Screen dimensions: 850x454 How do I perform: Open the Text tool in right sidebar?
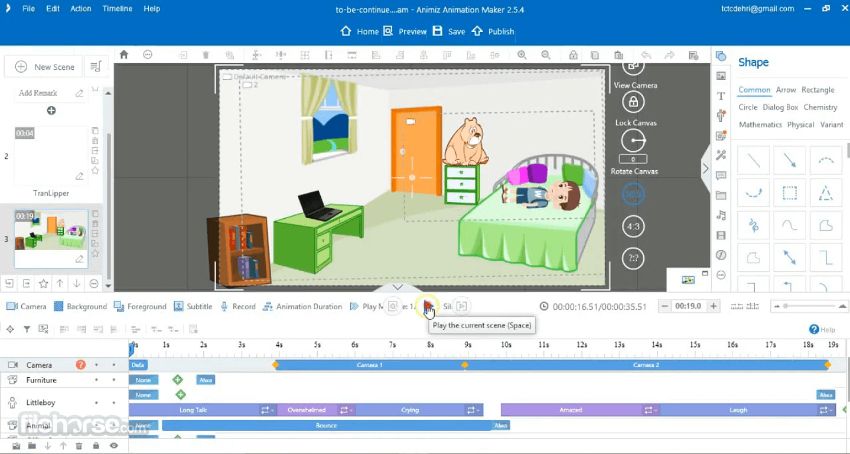coord(720,96)
